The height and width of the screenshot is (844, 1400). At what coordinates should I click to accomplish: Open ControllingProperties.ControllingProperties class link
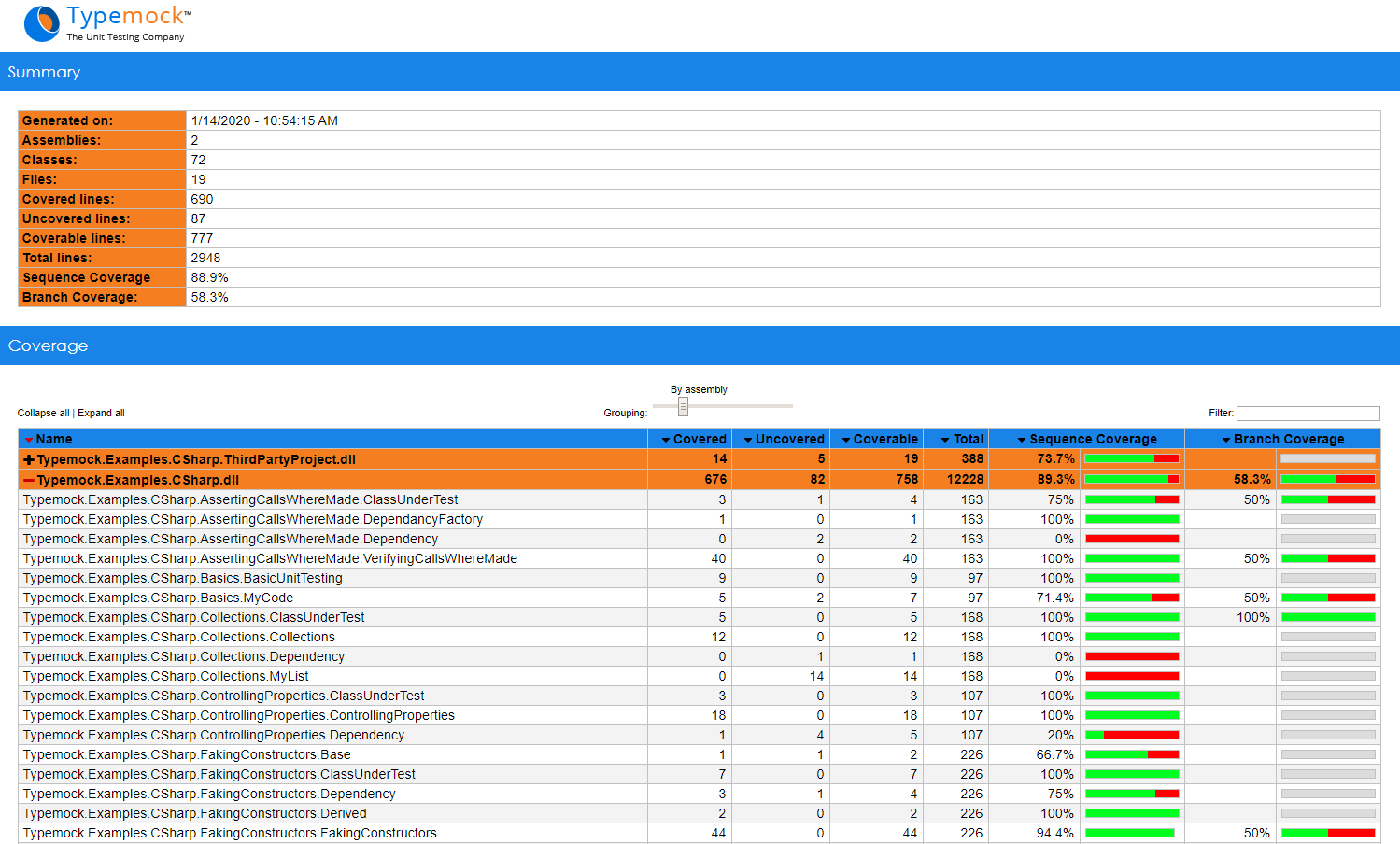tap(239, 715)
